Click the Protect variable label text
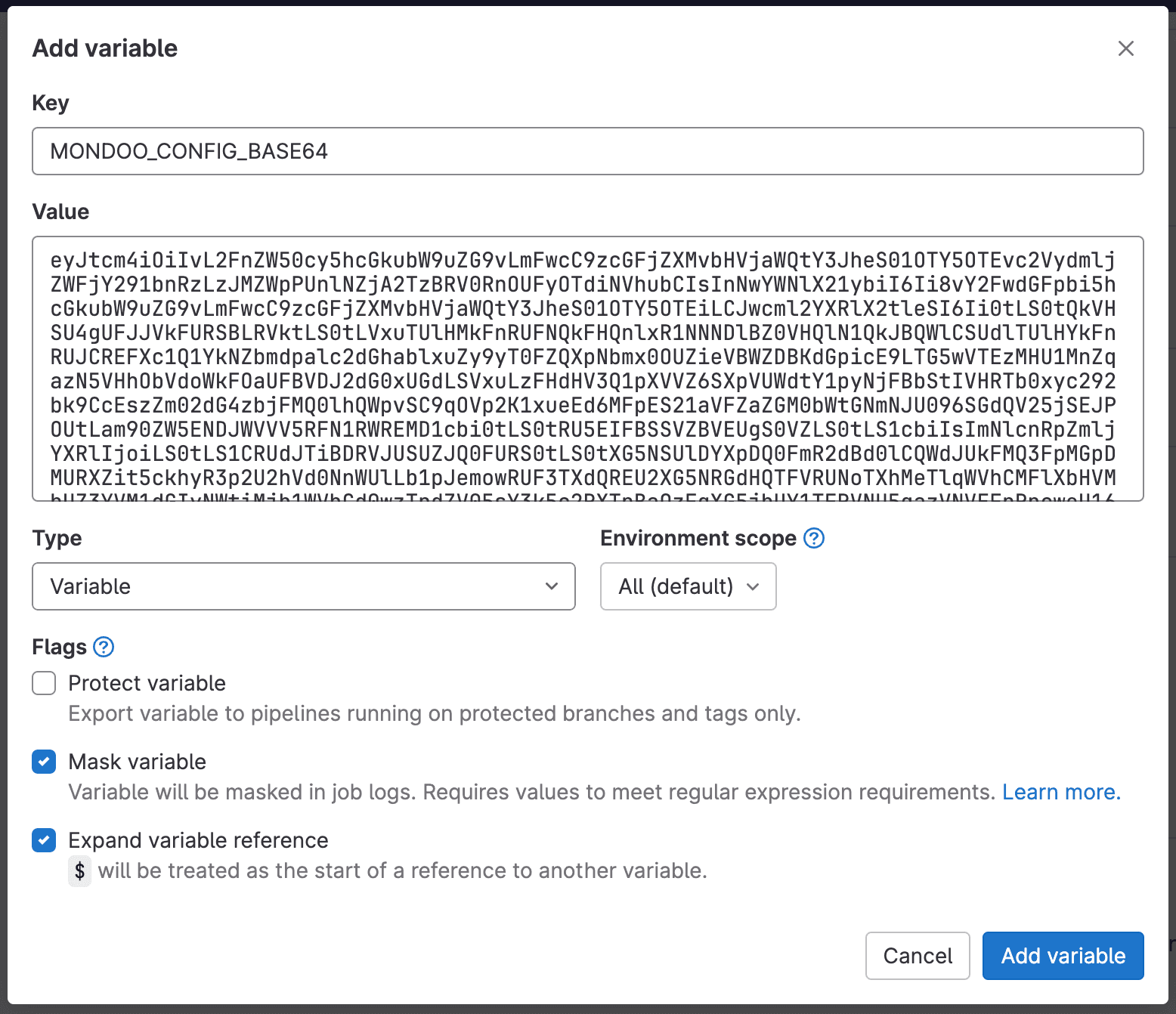Viewport: 1176px width, 1014px height. coord(147,683)
